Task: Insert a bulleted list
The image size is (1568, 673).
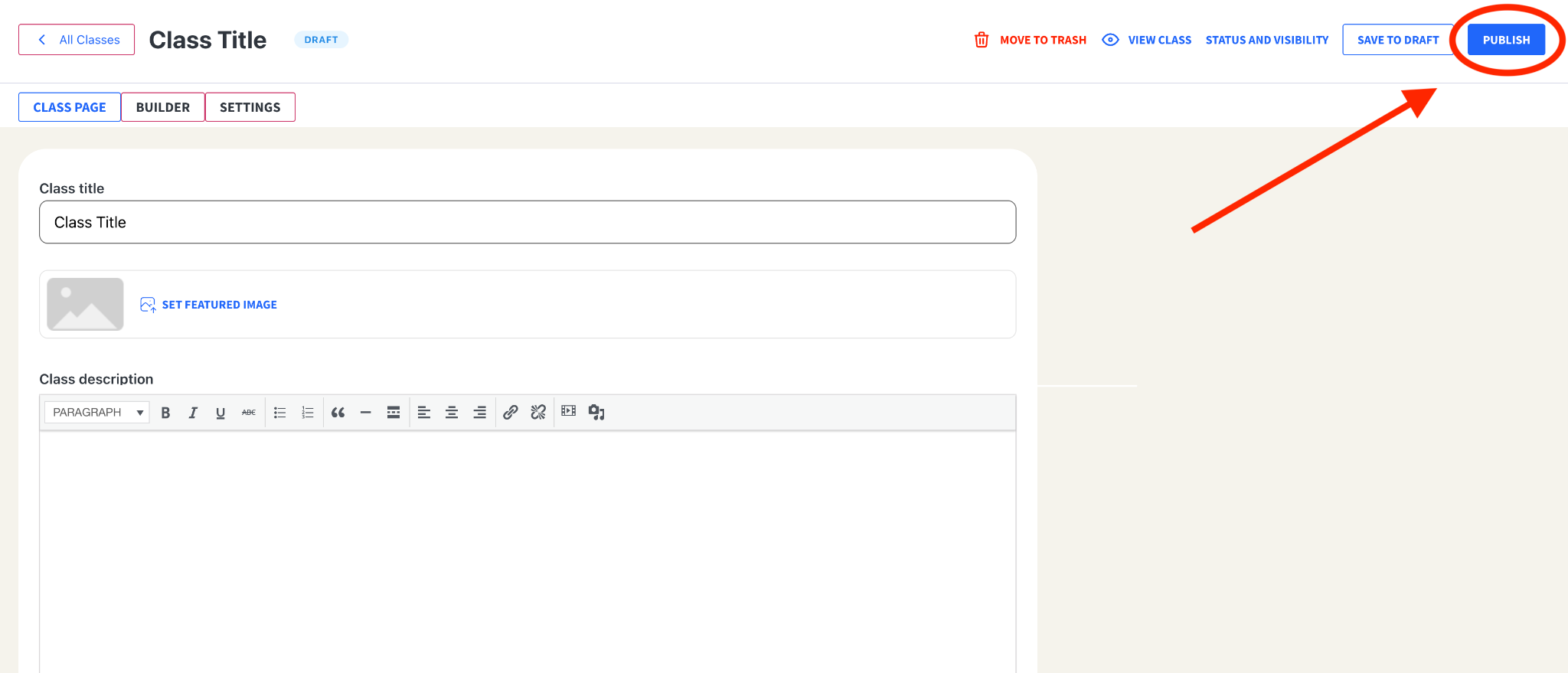Action: click(280, 413)
